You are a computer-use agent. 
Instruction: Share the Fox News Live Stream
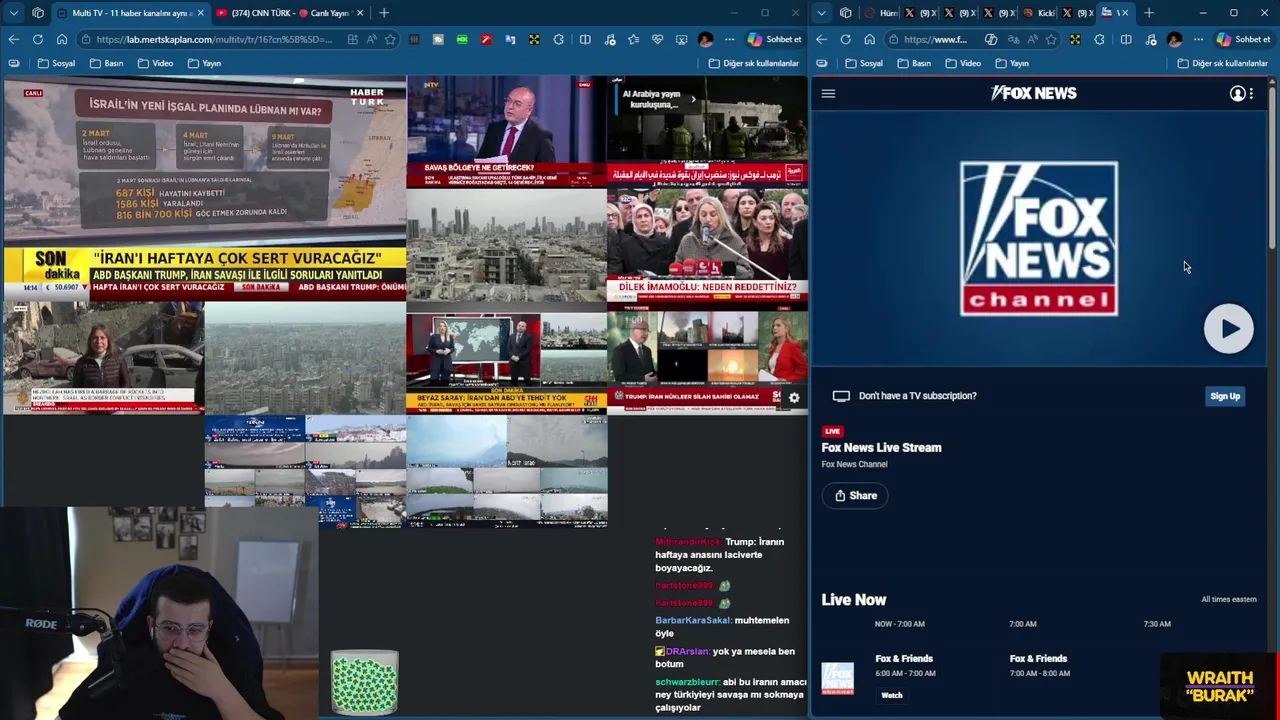(x=856, y=495)
